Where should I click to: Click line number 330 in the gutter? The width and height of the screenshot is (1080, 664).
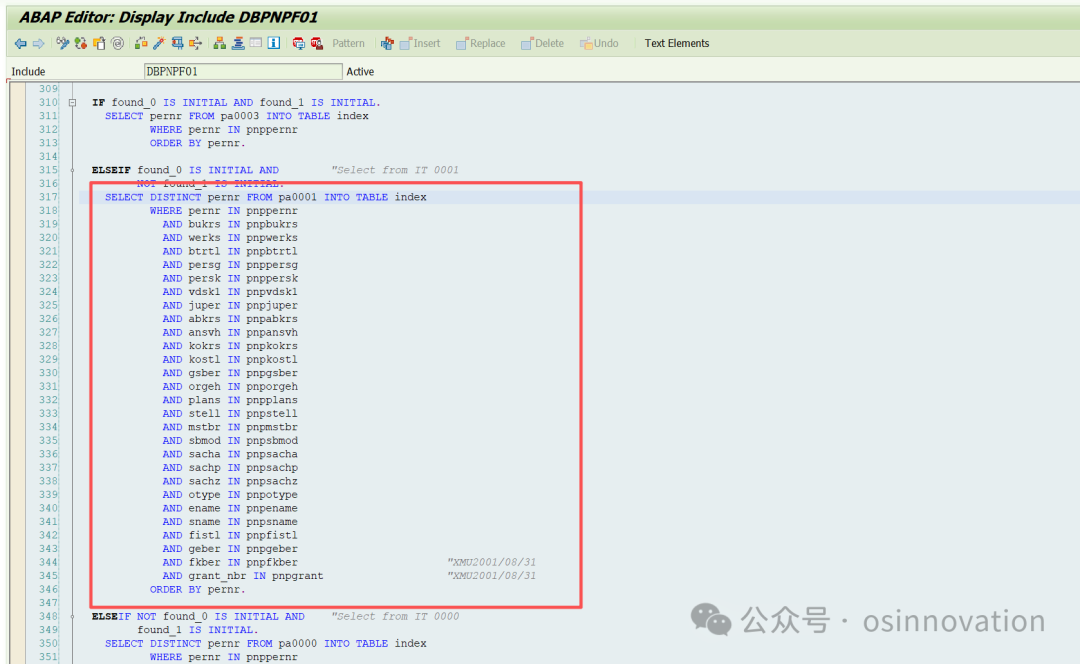coord(48,373)
